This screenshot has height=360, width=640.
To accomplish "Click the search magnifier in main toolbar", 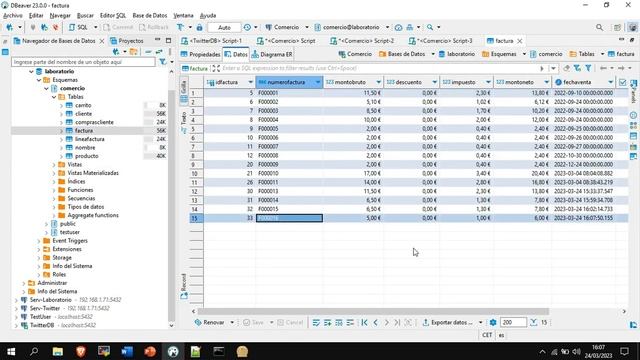I will [430, 27].
